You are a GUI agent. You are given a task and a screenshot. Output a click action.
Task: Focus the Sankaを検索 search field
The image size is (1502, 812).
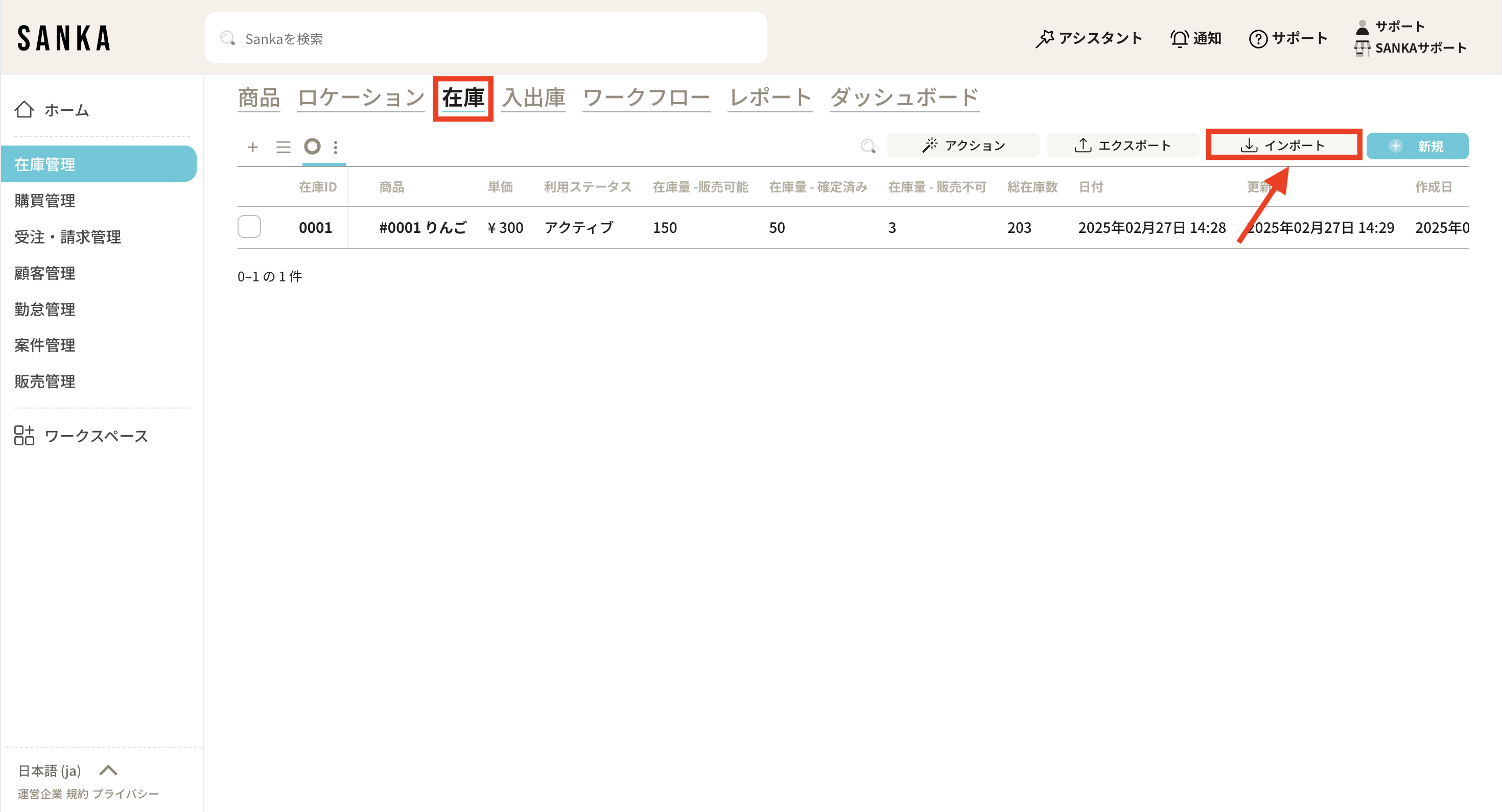click(486, 38)
